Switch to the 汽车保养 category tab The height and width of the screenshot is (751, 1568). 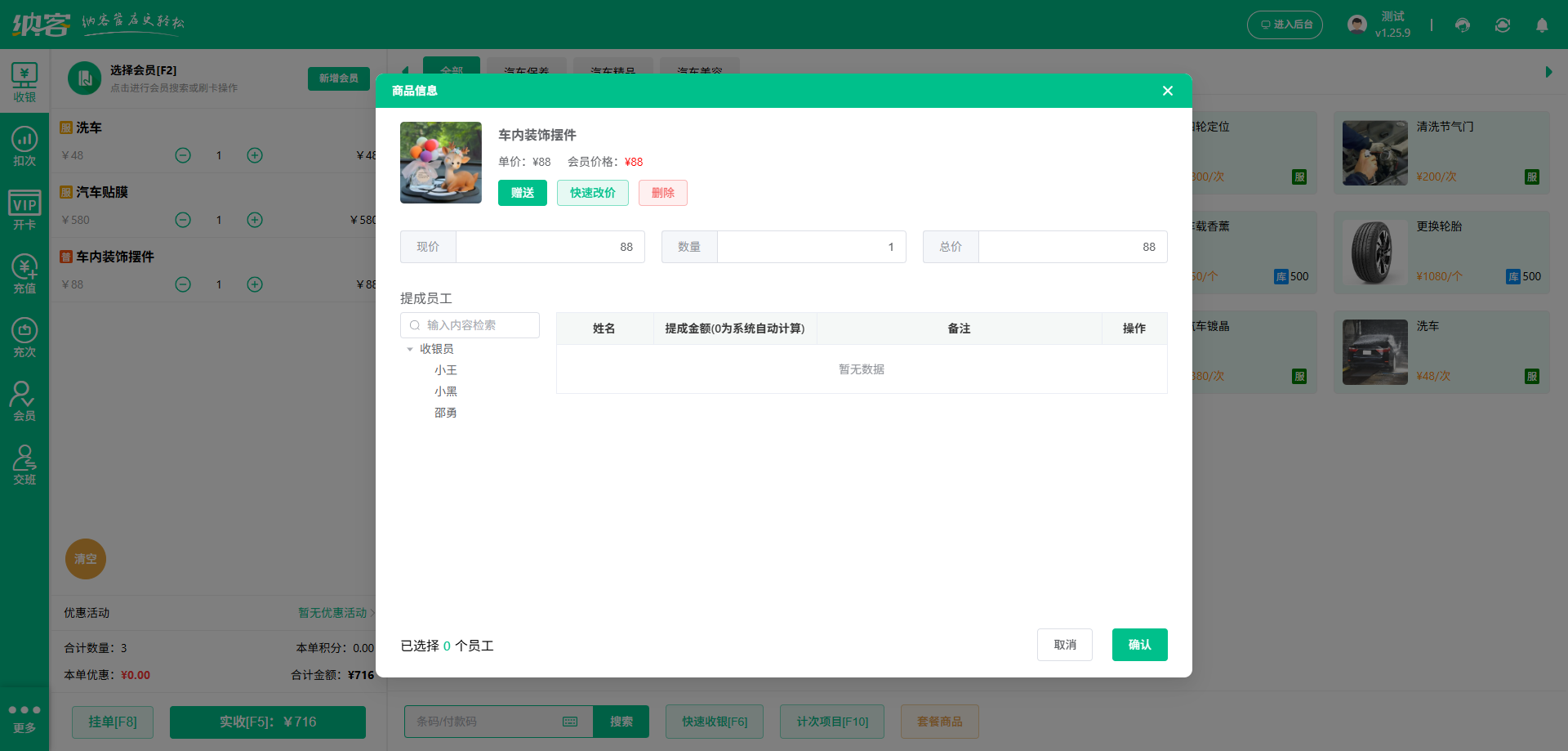coord(527,72)
